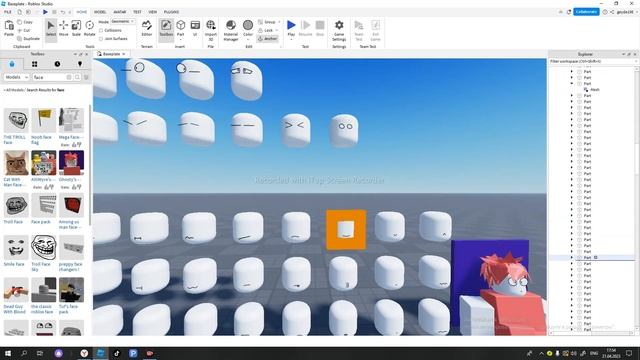Select the Baseplate document tab
Image resolution: width=640 pixels, height=360 pixels.
pos(111,54)
